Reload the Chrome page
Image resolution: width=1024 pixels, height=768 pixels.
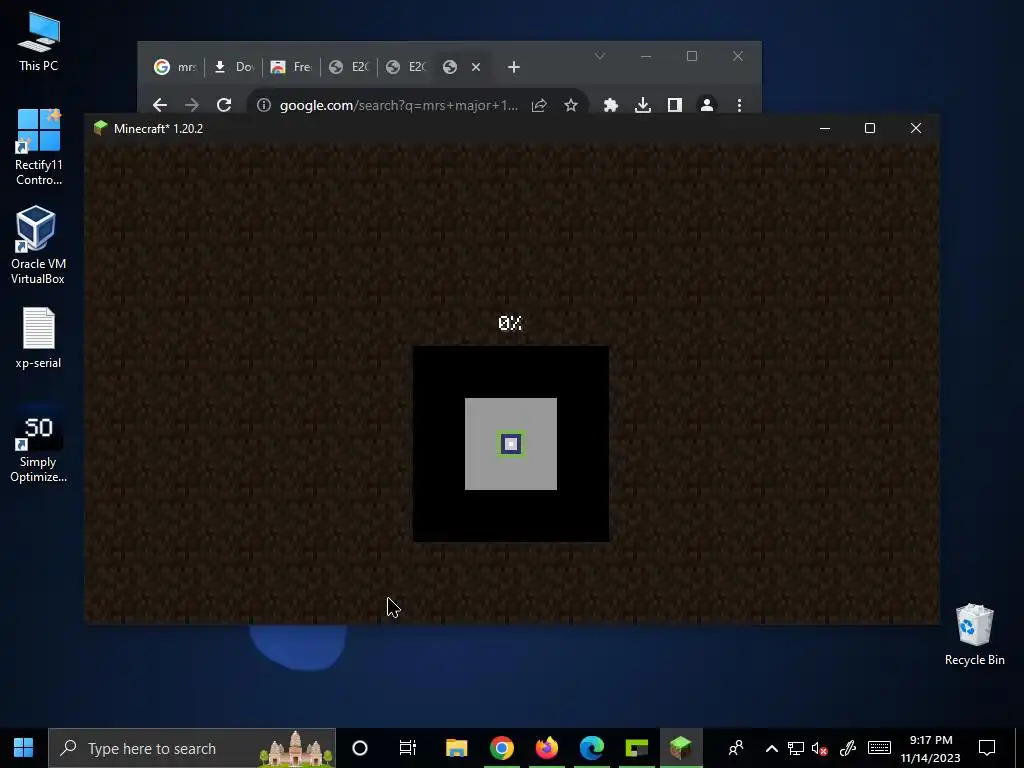tap(224, 105)
